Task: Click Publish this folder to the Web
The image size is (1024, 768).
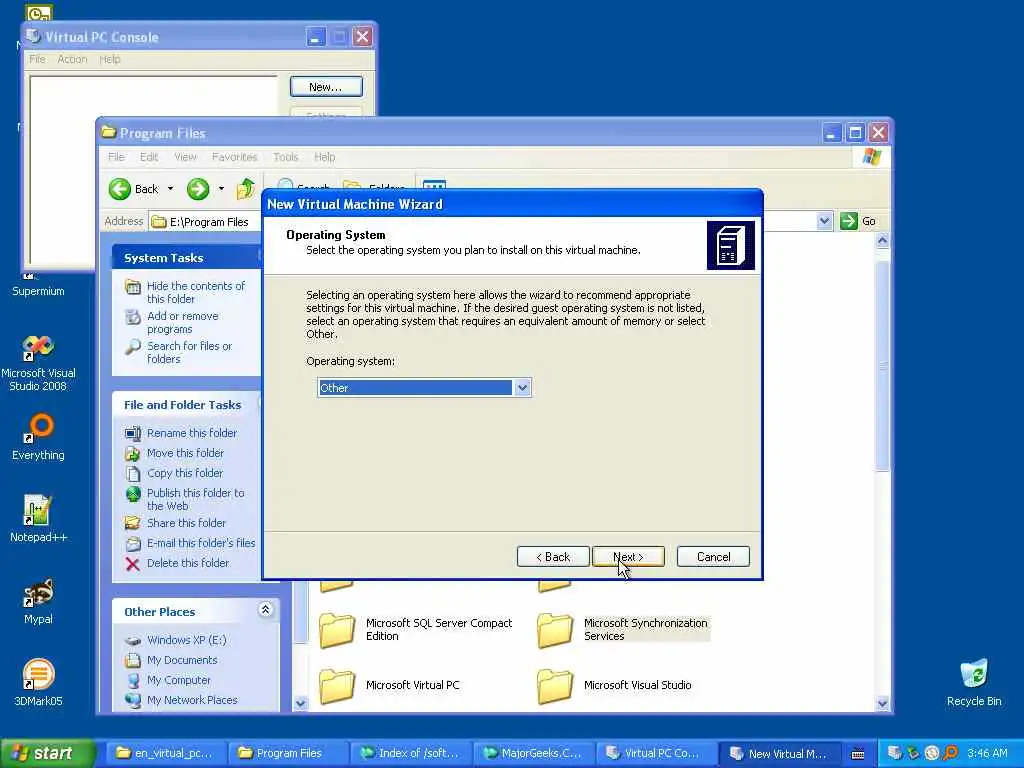Action: pyautogui.click(x=195, y=500)
